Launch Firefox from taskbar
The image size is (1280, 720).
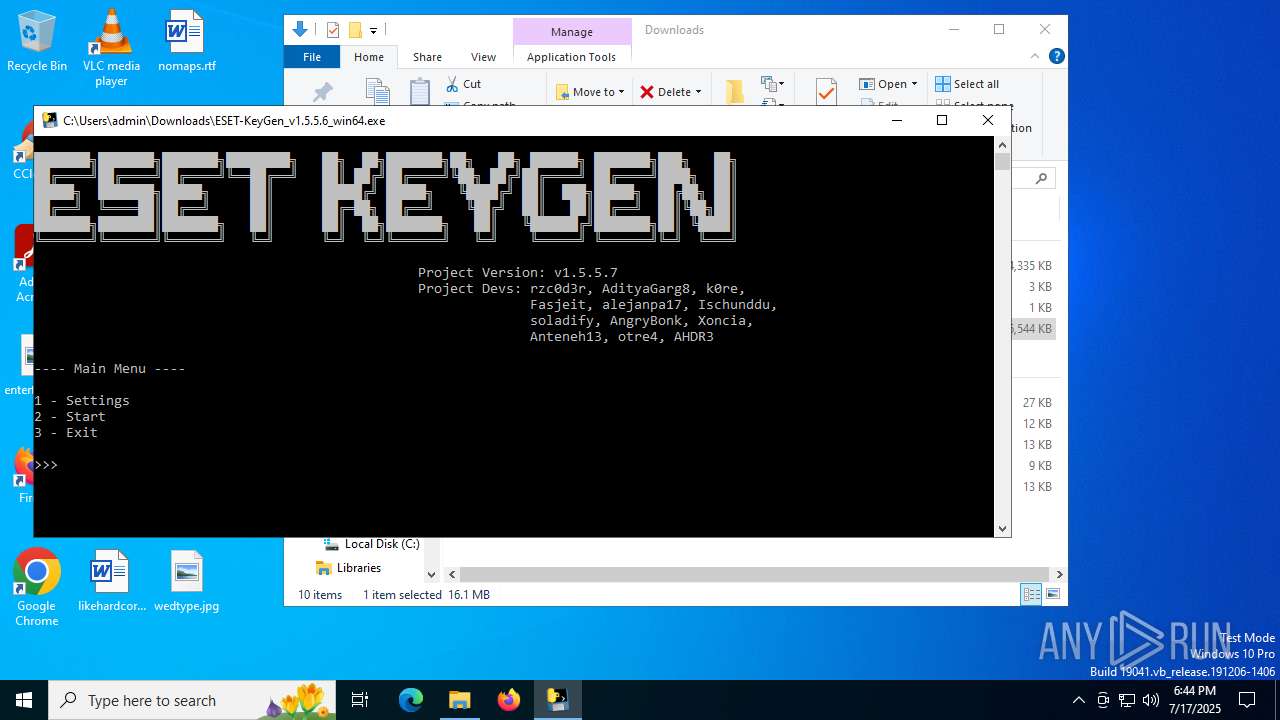tap(508, 700)
